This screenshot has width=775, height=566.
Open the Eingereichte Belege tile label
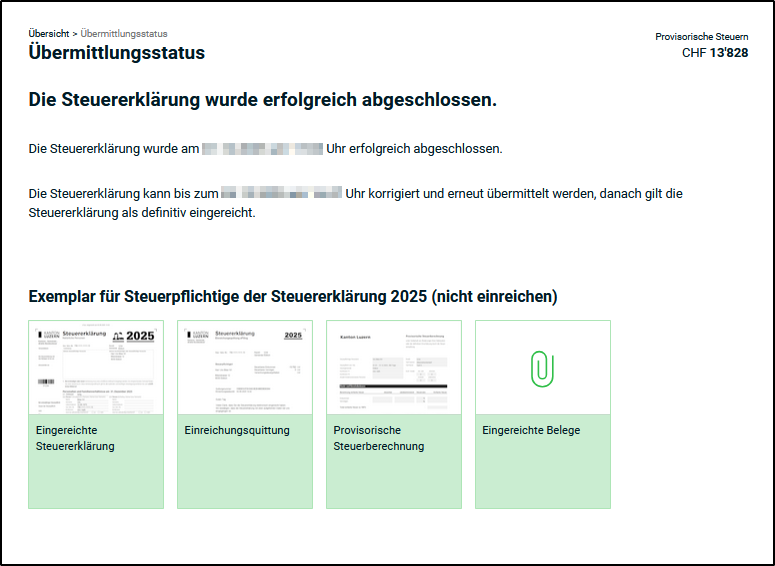(x=531, y=430)
